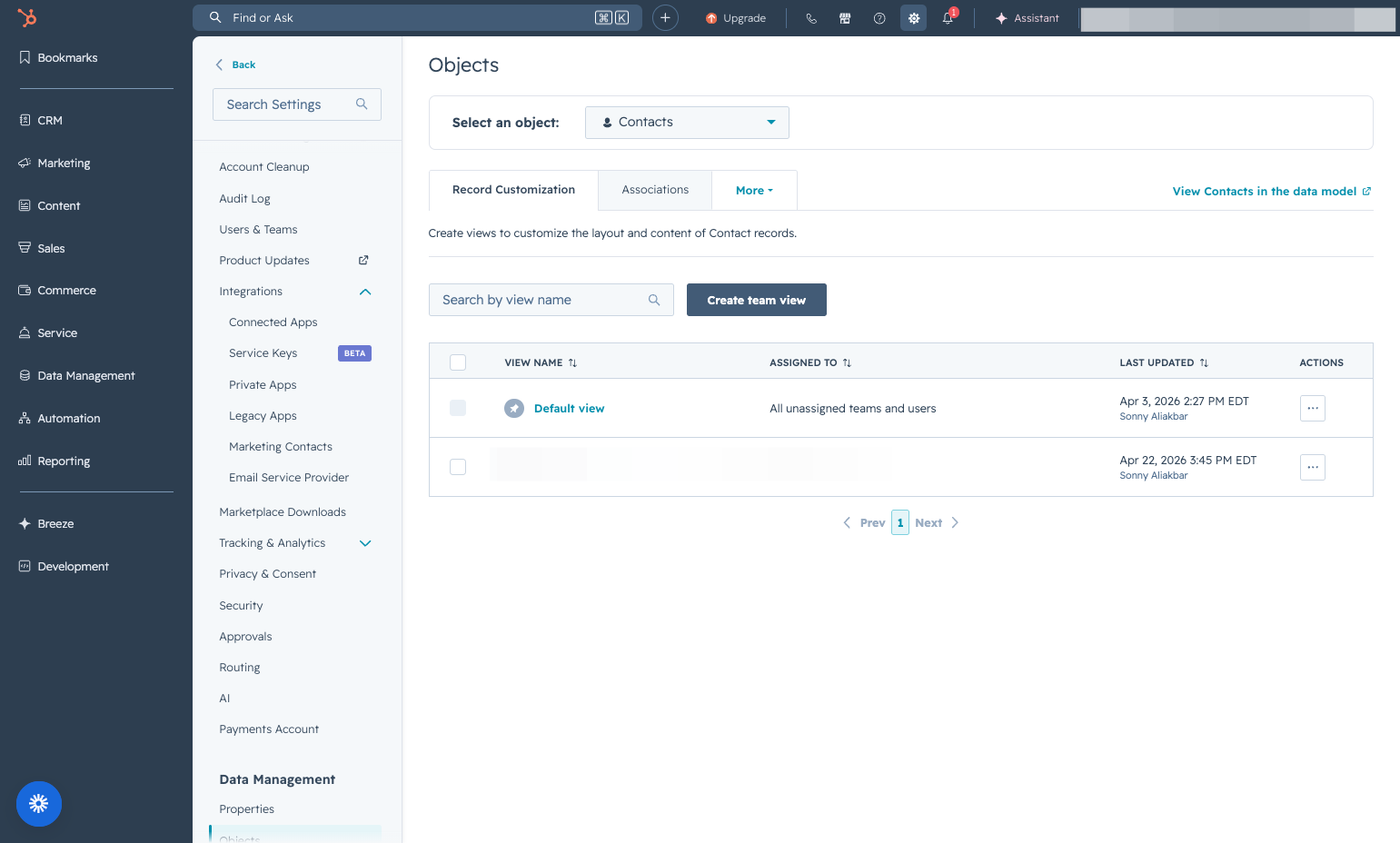Screen dimensions: 1400x843
Task: Select page 1 in pagination
Action: [x=900, y=522]
